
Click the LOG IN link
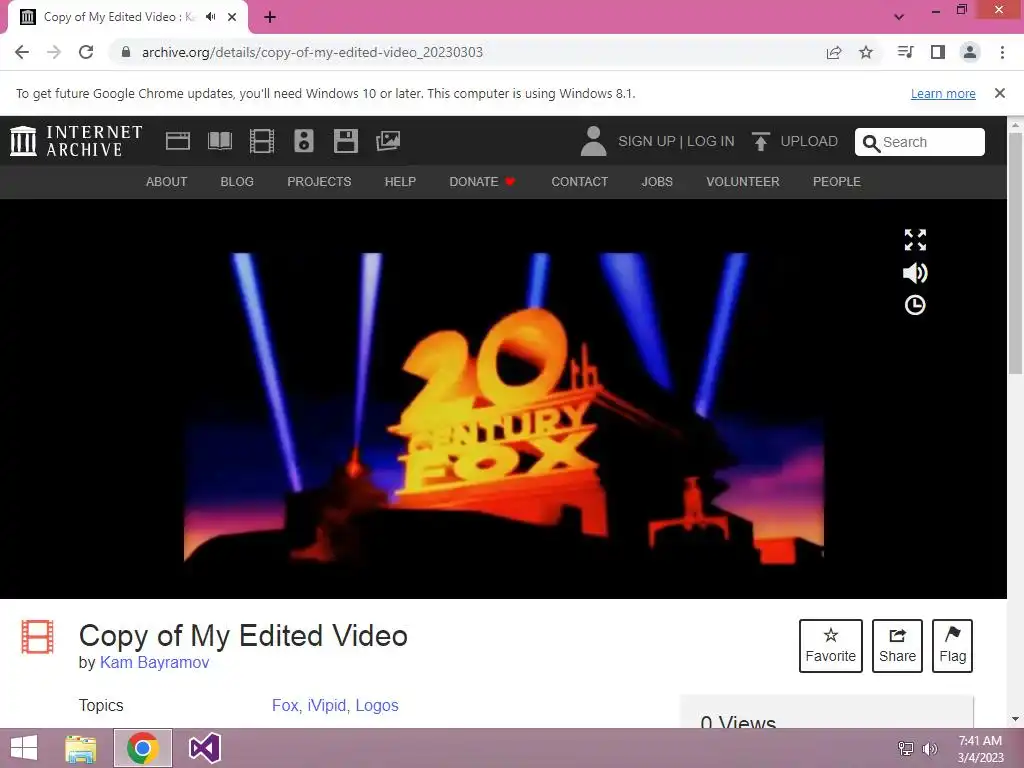tap(711, 141)
